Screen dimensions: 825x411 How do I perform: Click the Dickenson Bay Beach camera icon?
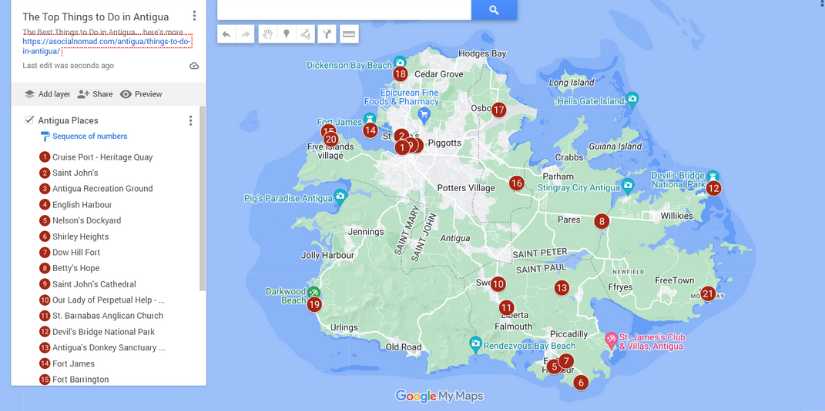coord(400,62)
